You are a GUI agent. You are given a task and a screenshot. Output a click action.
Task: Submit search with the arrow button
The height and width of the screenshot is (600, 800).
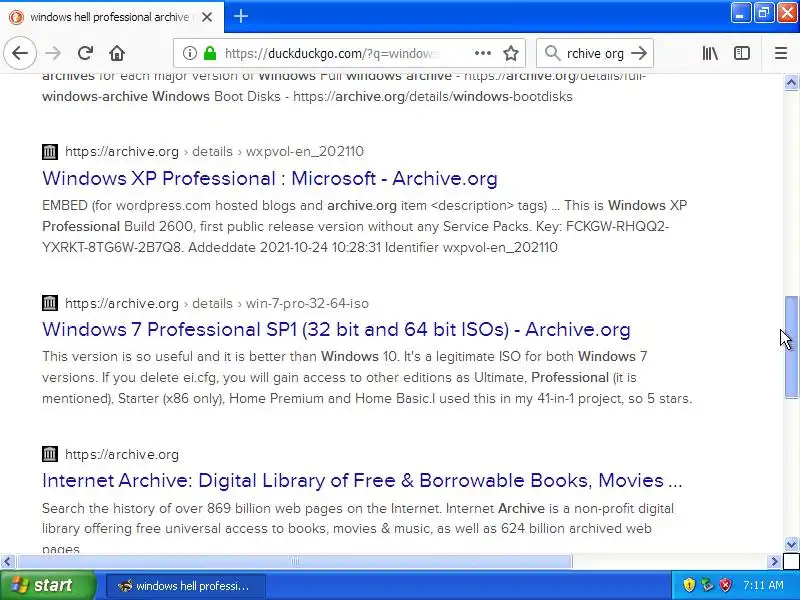639,53
